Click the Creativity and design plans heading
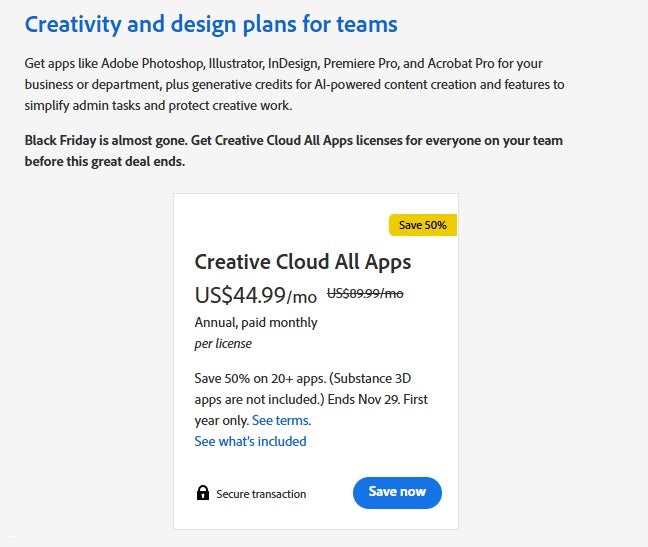Viewport: 648px width, 547px height. [211, 24]
